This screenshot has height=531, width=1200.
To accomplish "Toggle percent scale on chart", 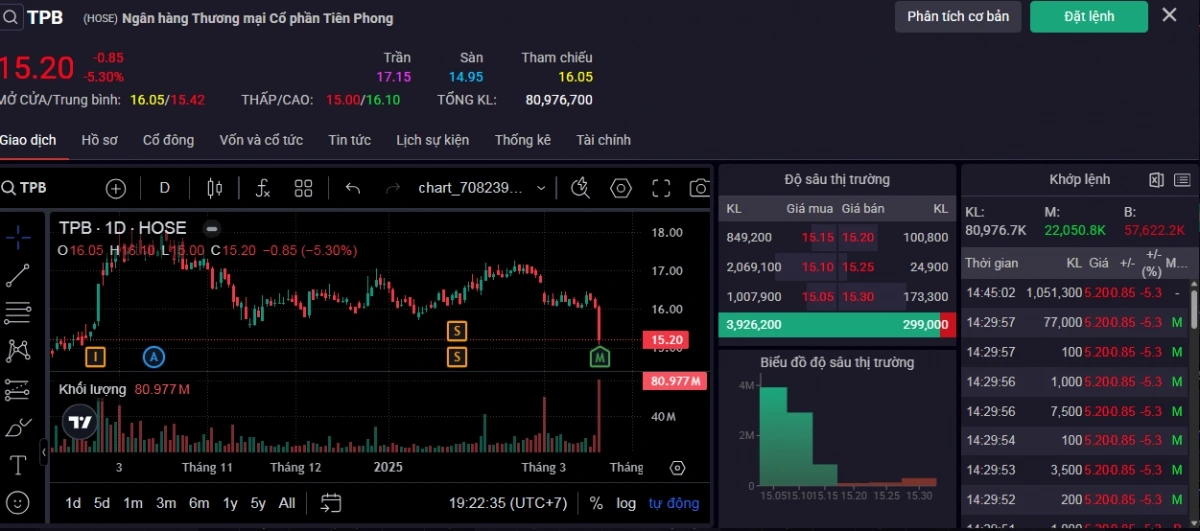I will [x=596, y=503].
